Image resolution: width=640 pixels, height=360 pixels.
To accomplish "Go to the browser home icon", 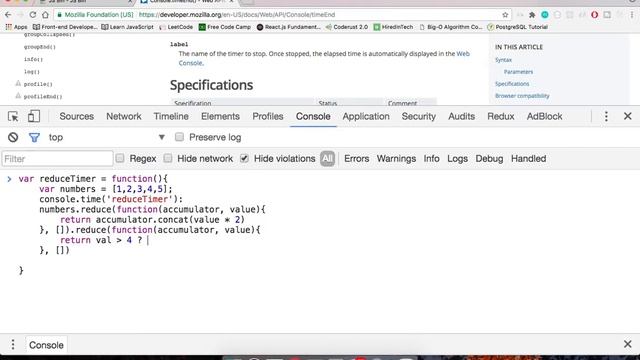I will click(45, 15).
